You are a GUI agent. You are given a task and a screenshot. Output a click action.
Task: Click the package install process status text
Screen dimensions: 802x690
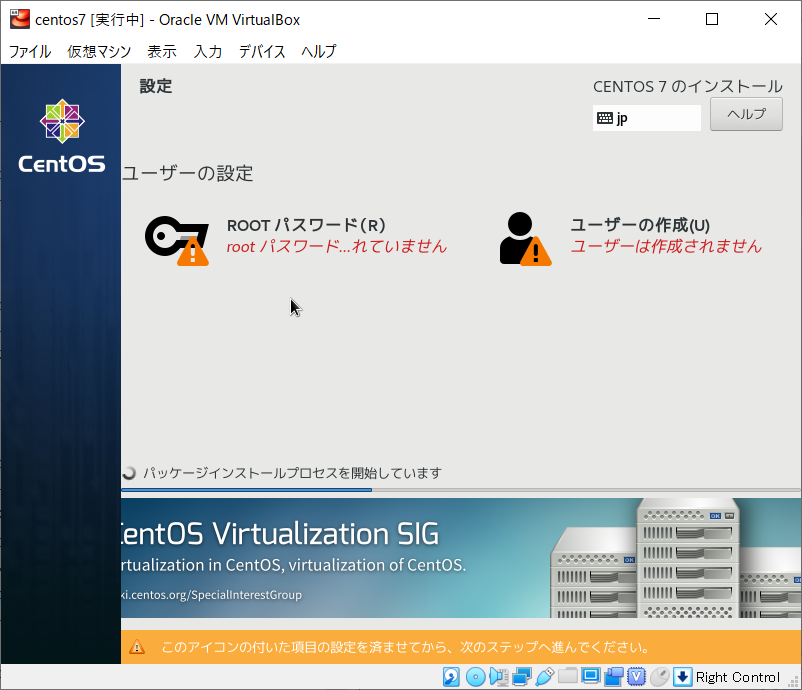(x=292, y=473)
